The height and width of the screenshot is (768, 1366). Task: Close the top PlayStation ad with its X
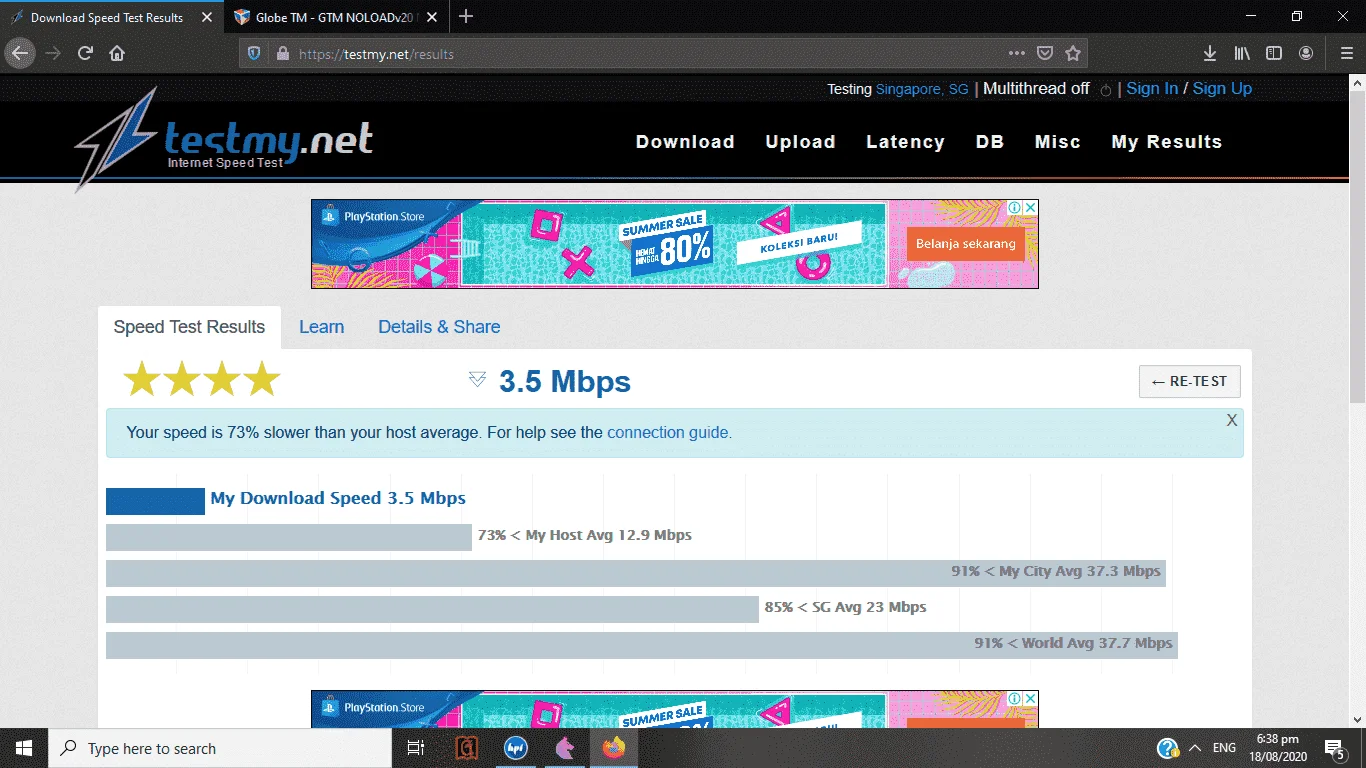[1030, 207]
